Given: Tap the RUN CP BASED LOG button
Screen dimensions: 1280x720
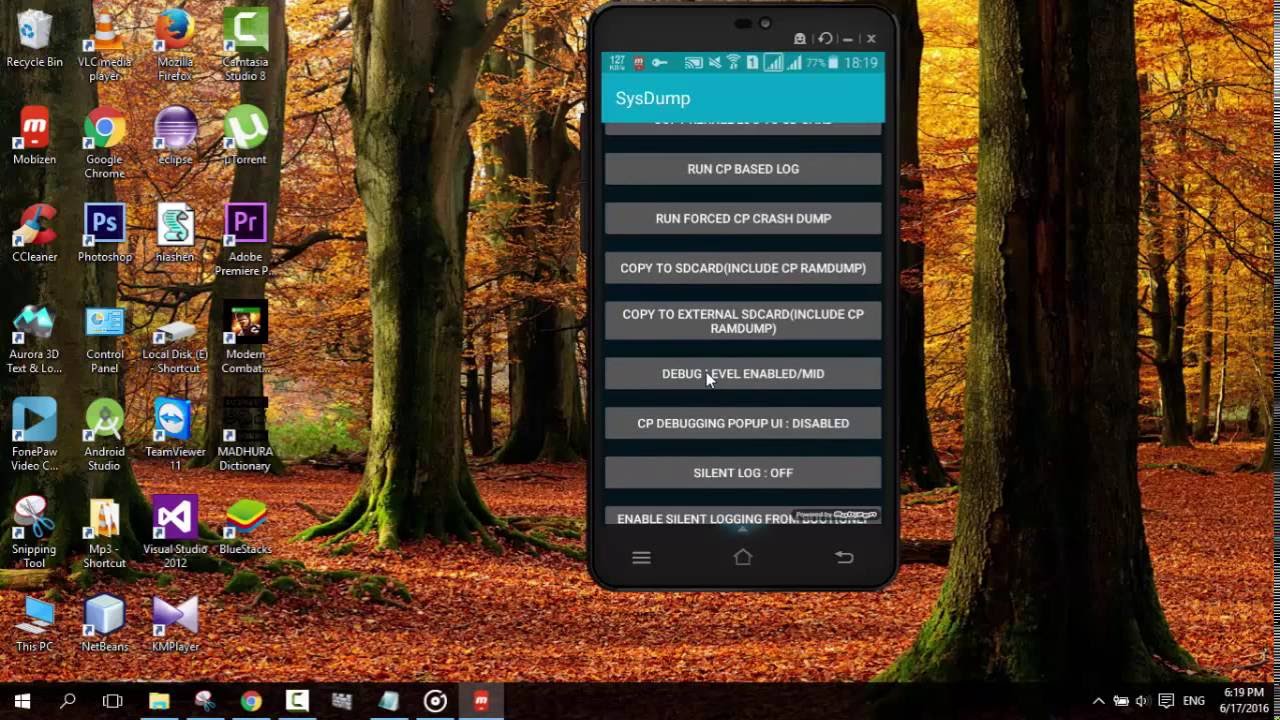Looking at the screenshot, I should (x=743, y=169).
